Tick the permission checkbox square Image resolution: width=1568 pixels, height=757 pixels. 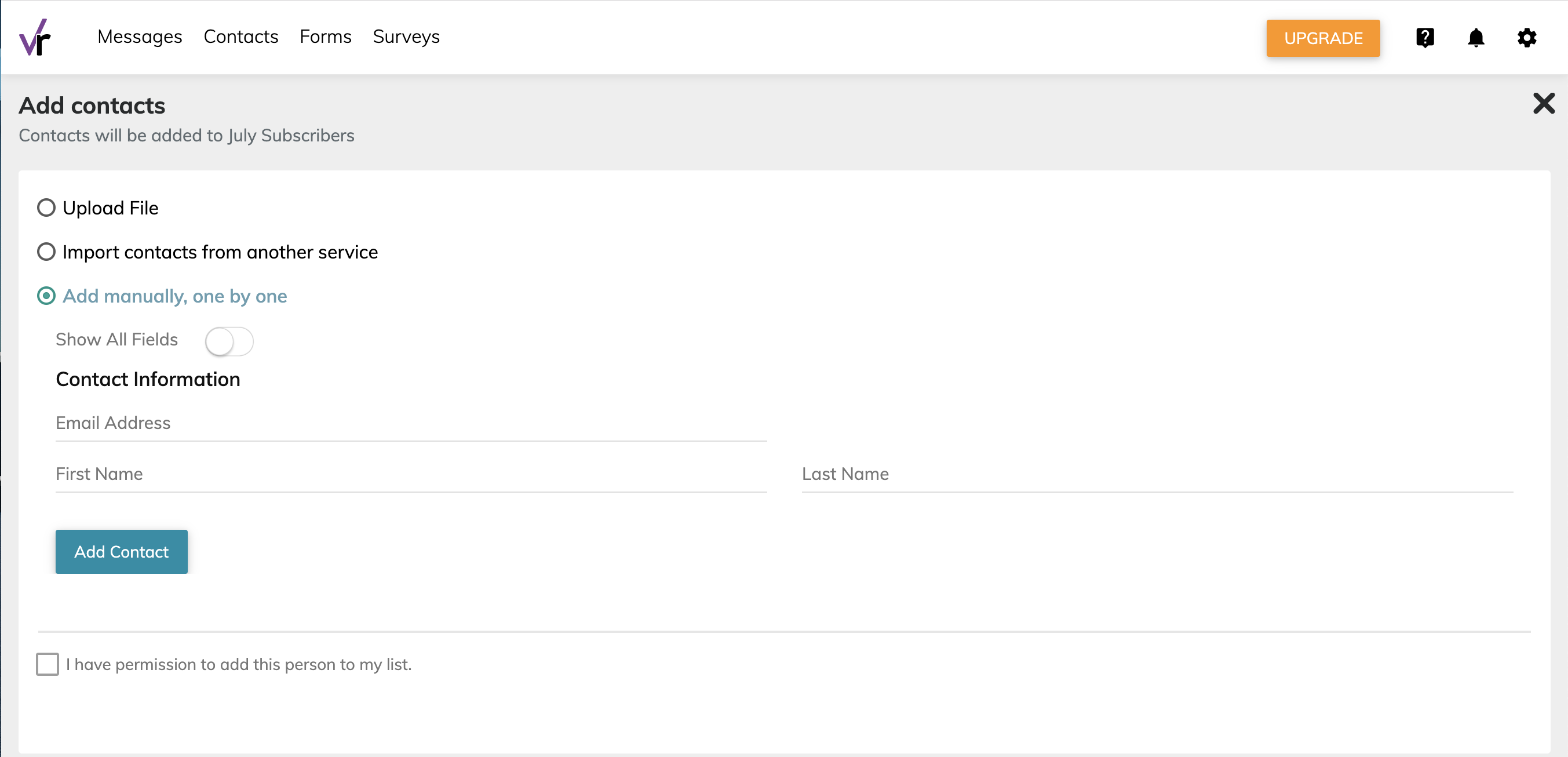[x=48, y=664]
